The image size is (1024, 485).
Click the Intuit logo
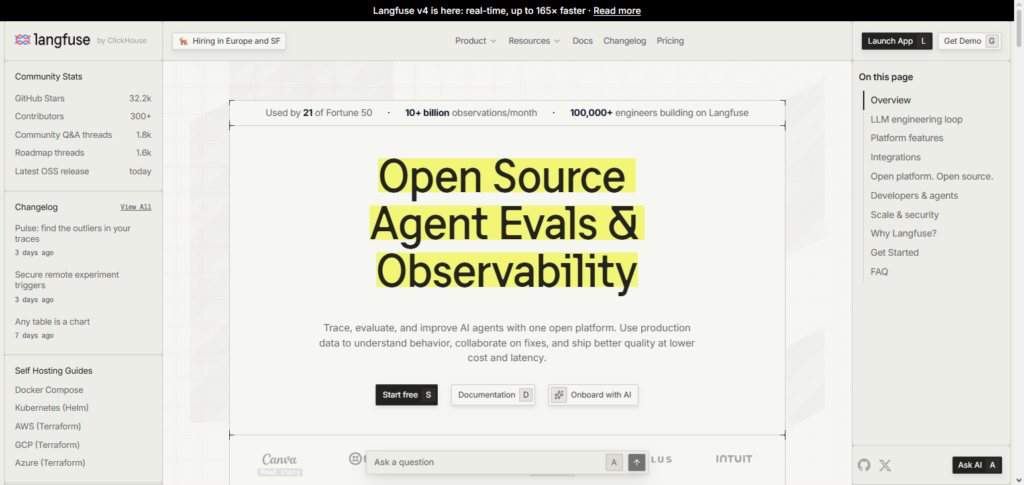pyautogui.click(x=734, y=459)
